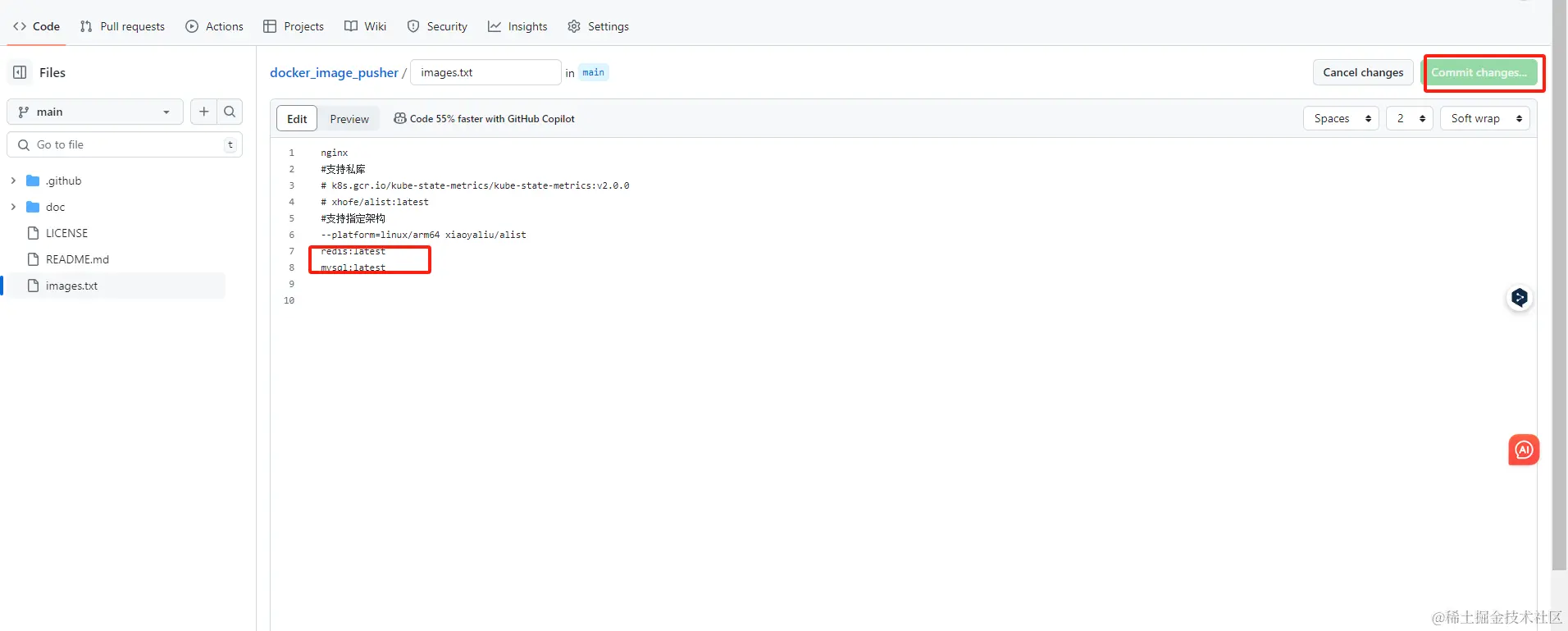Viewport: 1568px width, 631px height.
Task: Click the Security shield icon
Action: click(413, 26)
